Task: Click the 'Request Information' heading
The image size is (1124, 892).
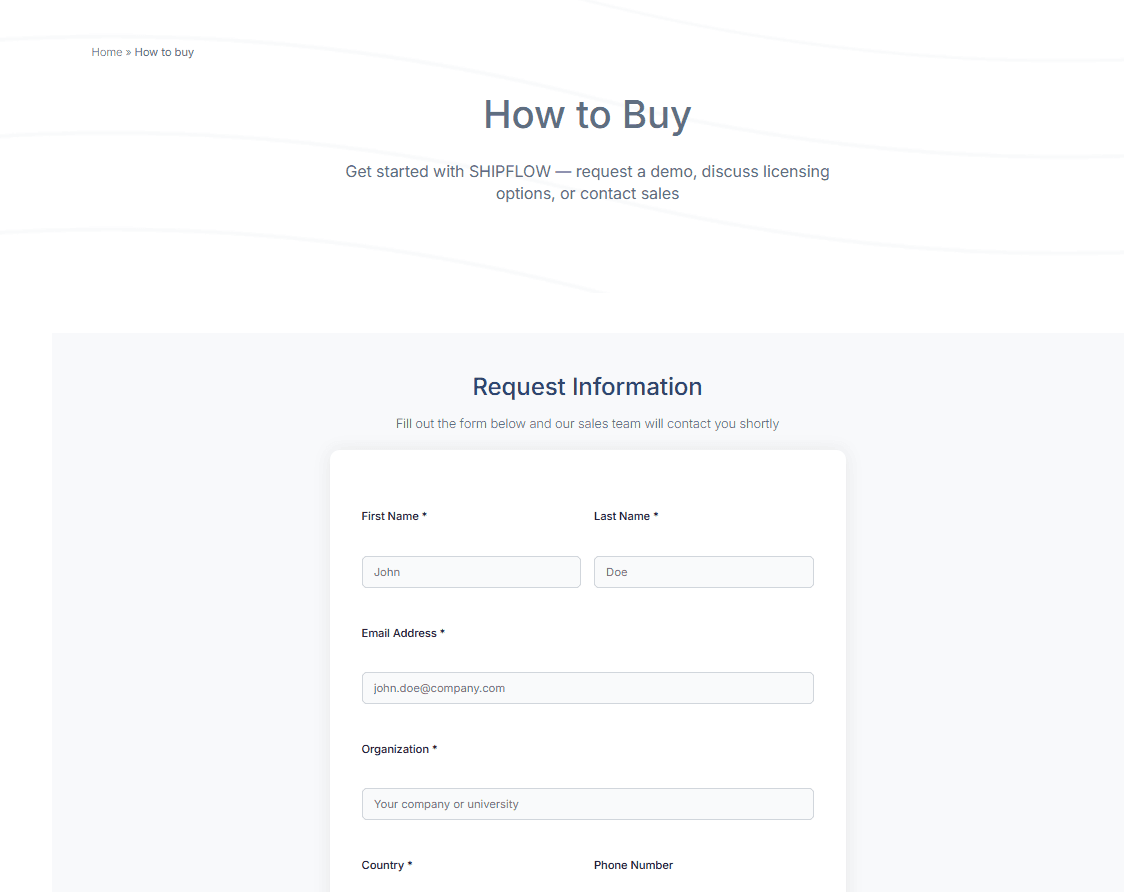Action: [x=587, y=387]
